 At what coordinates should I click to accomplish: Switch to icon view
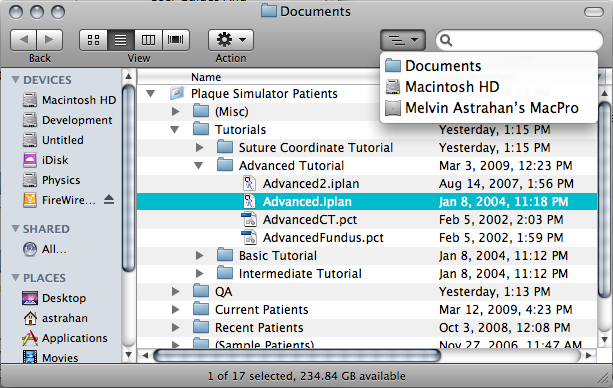click(x=93, y=40)
